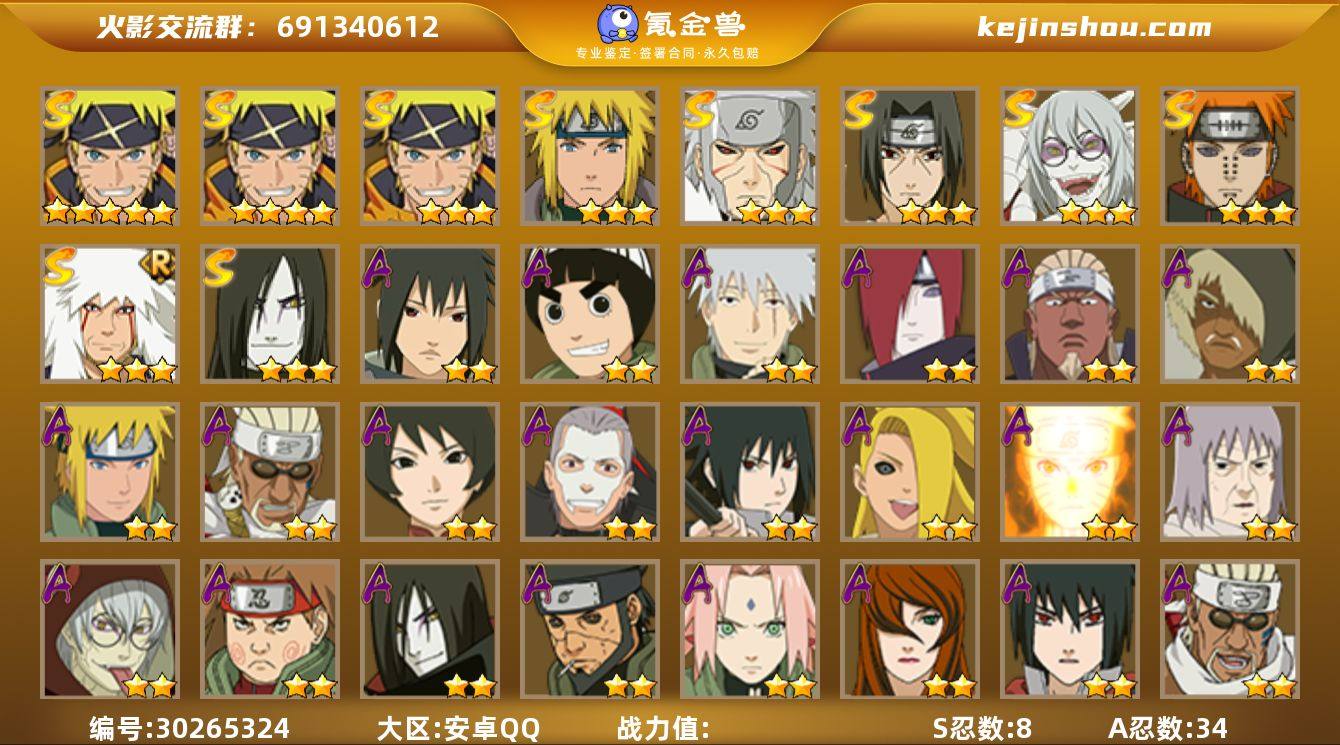Click the red-haired Nagato portrait
This screenshot has width=1340, height=745.
pyautogui.click(x=909, y=313)
